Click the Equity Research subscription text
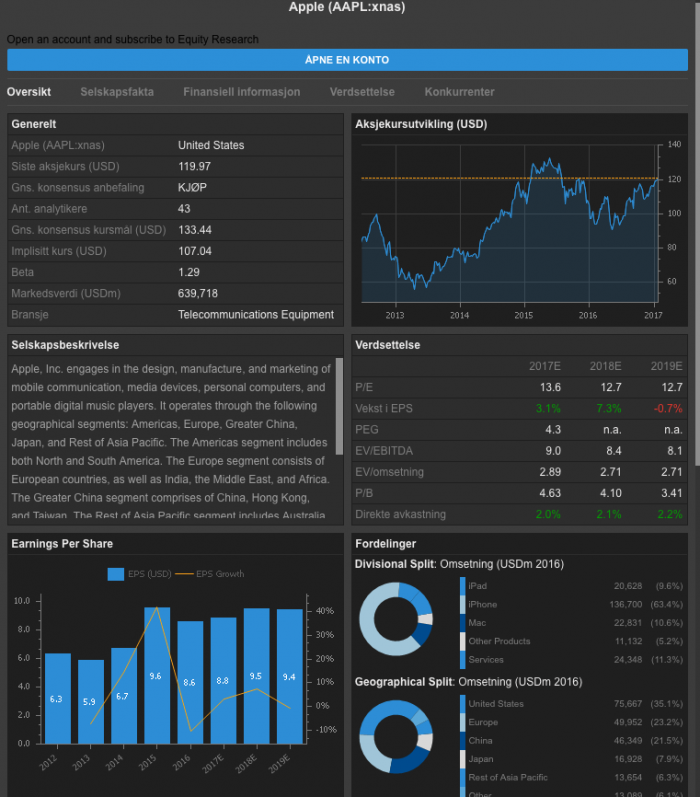Screen dimensions: 700x797 pyautogui.click(x=133, y=40)
